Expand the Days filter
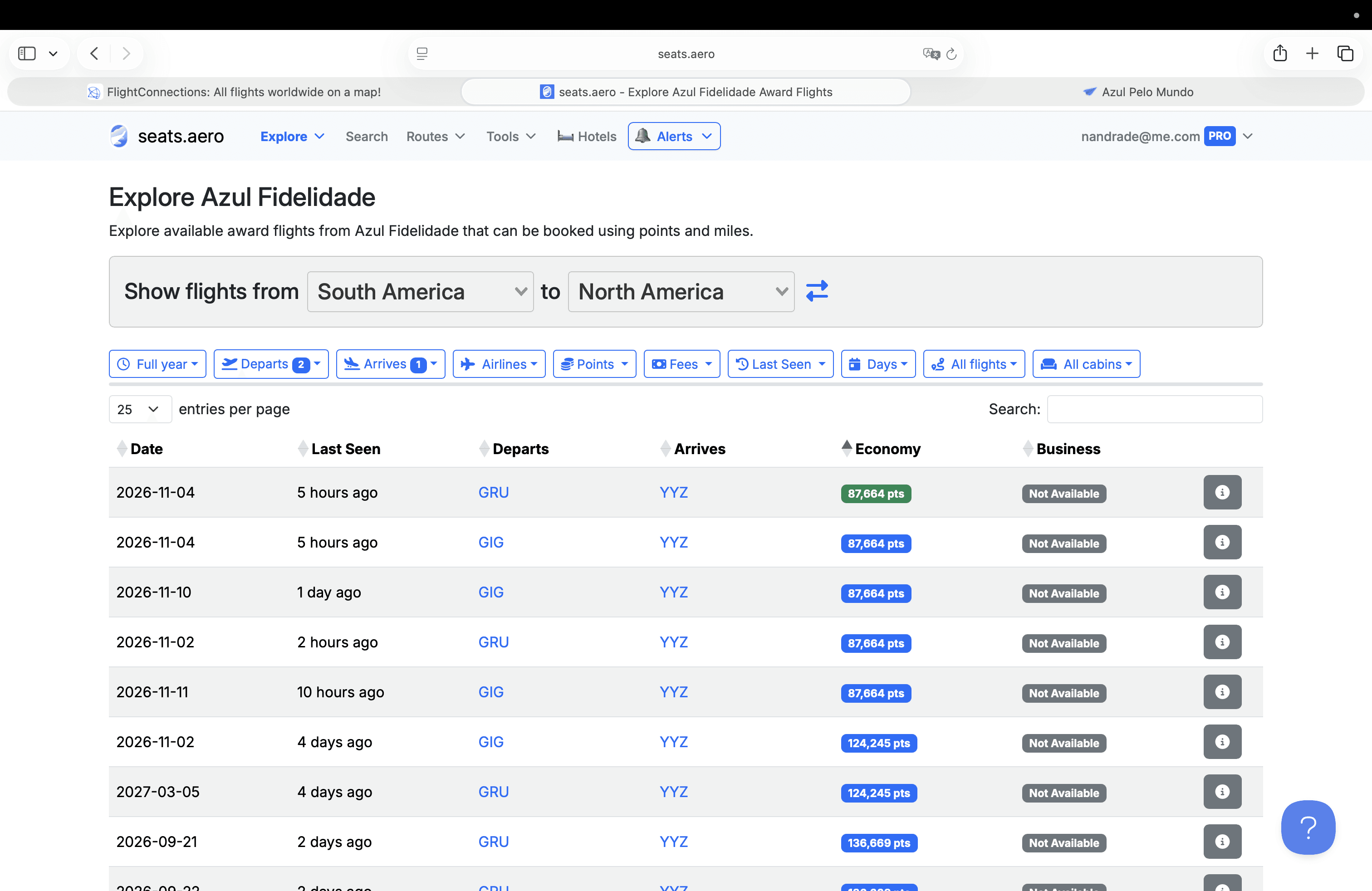Screen dimensions: 1372x891 878,364
